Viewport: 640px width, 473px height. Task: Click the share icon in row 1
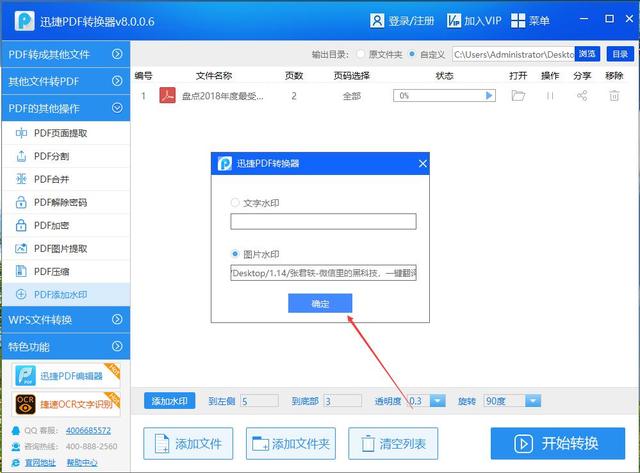[582, 95]
